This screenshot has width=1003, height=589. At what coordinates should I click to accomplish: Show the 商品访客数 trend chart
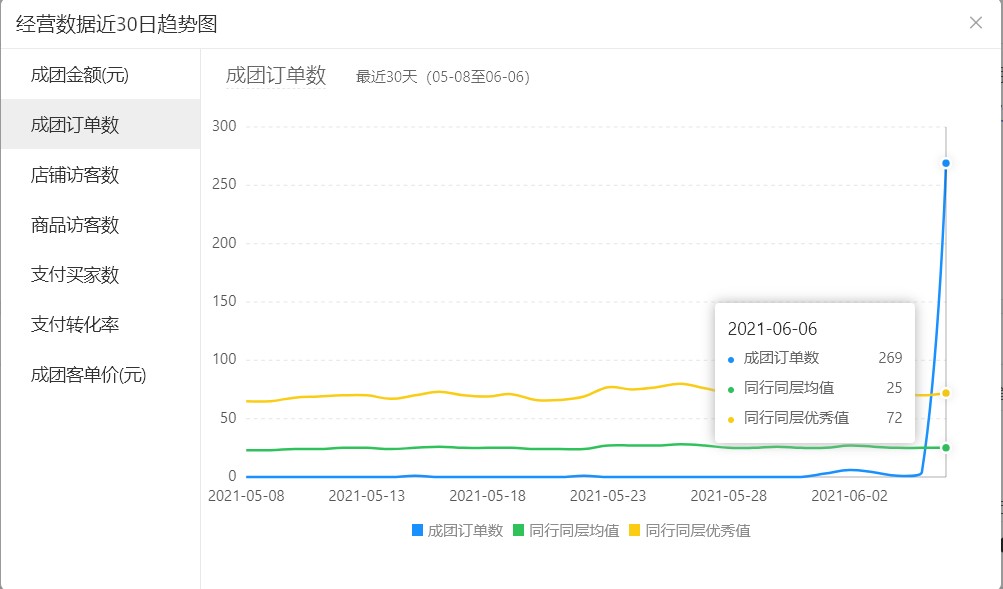(x=75, y=225)
